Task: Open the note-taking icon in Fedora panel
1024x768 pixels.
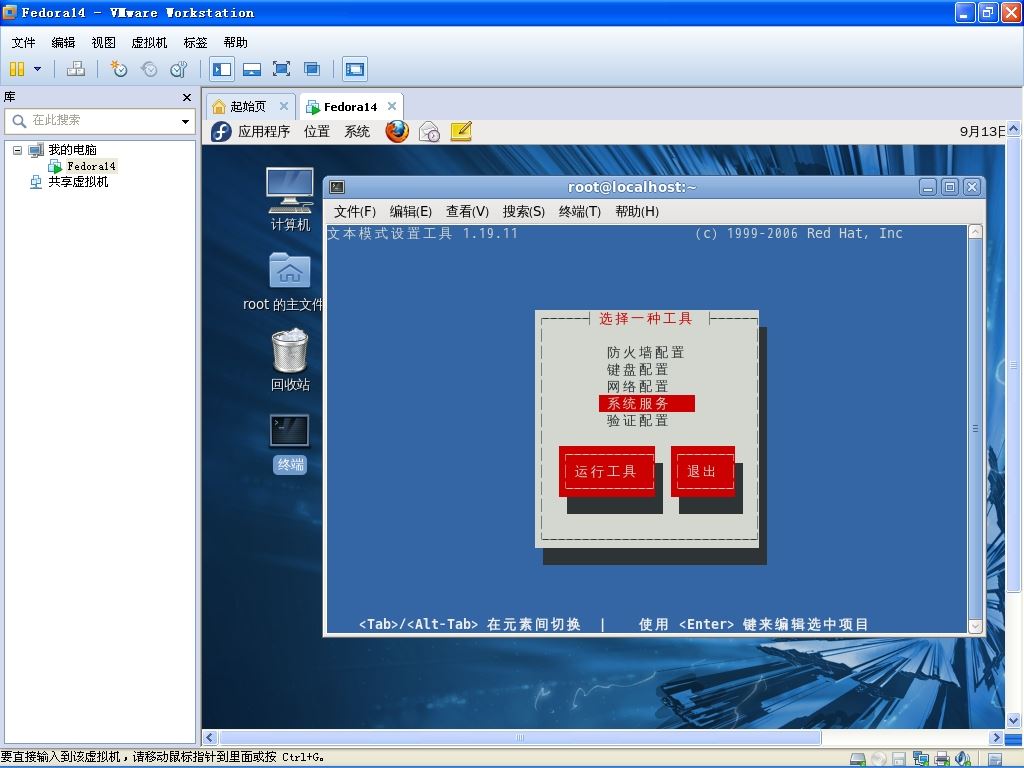Action: [x=461, y=131]
